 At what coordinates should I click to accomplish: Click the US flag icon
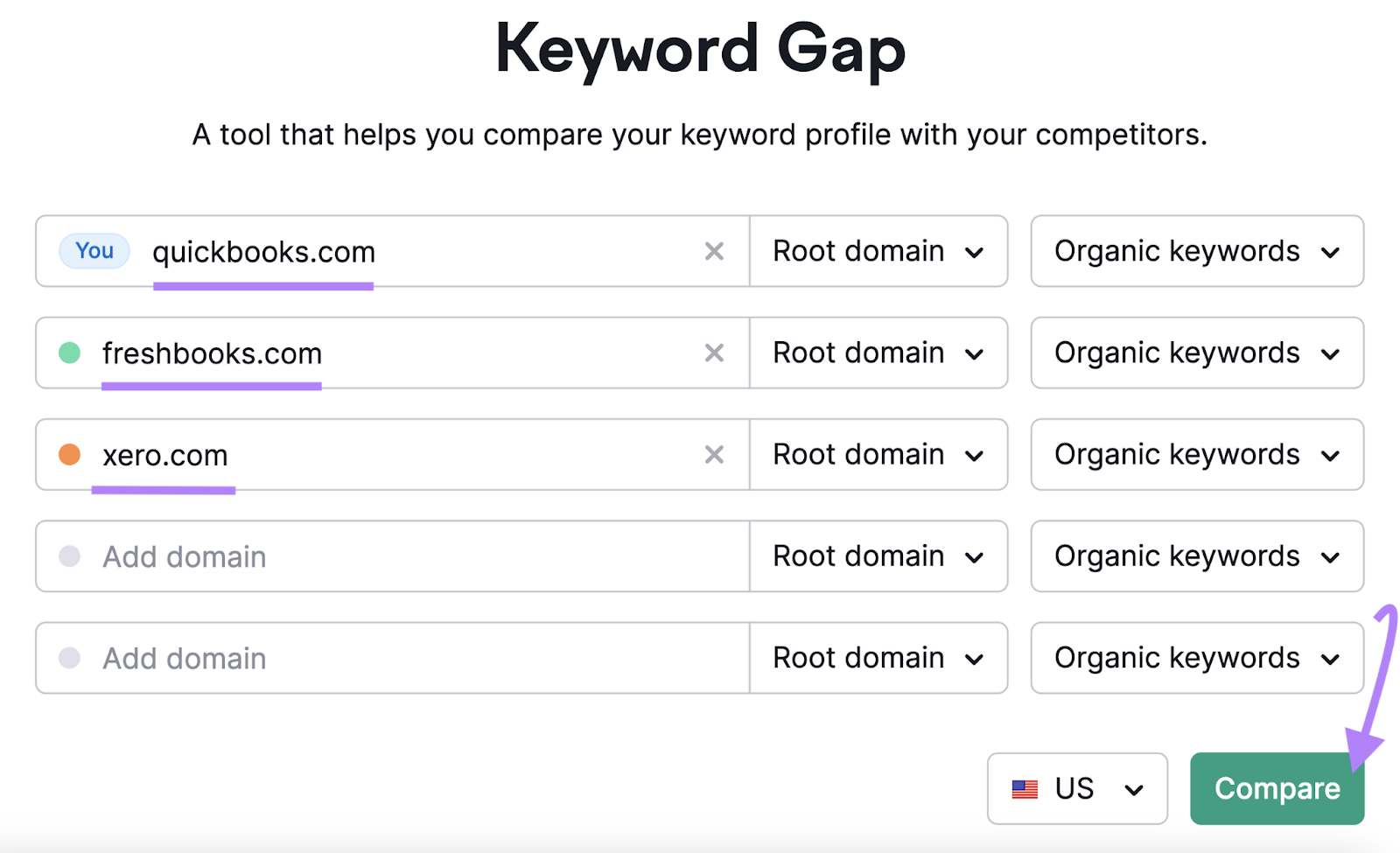[1025, 789]
